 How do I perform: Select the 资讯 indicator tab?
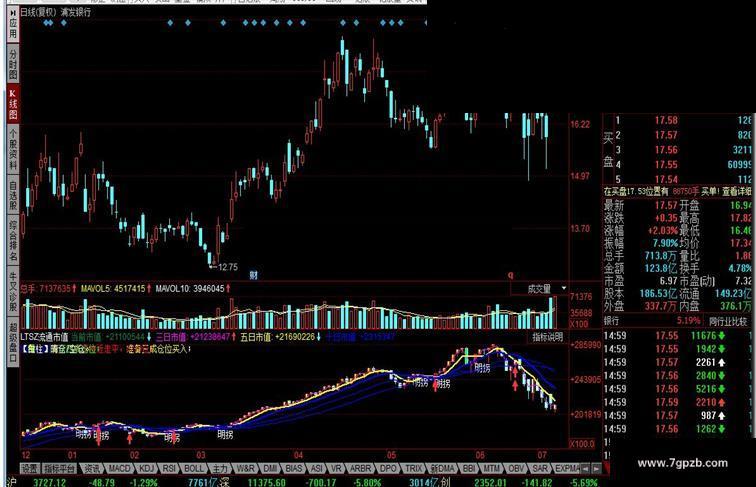tap(92, 468)
